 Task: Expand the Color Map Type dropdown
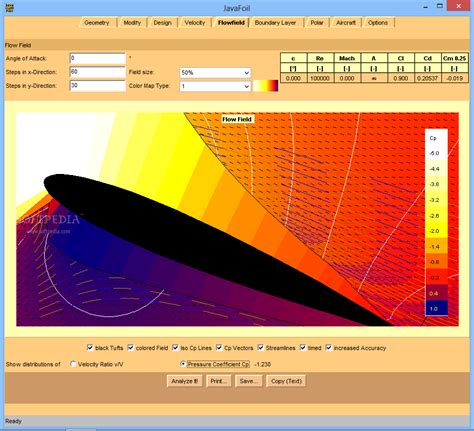click(x=215, y=86)
